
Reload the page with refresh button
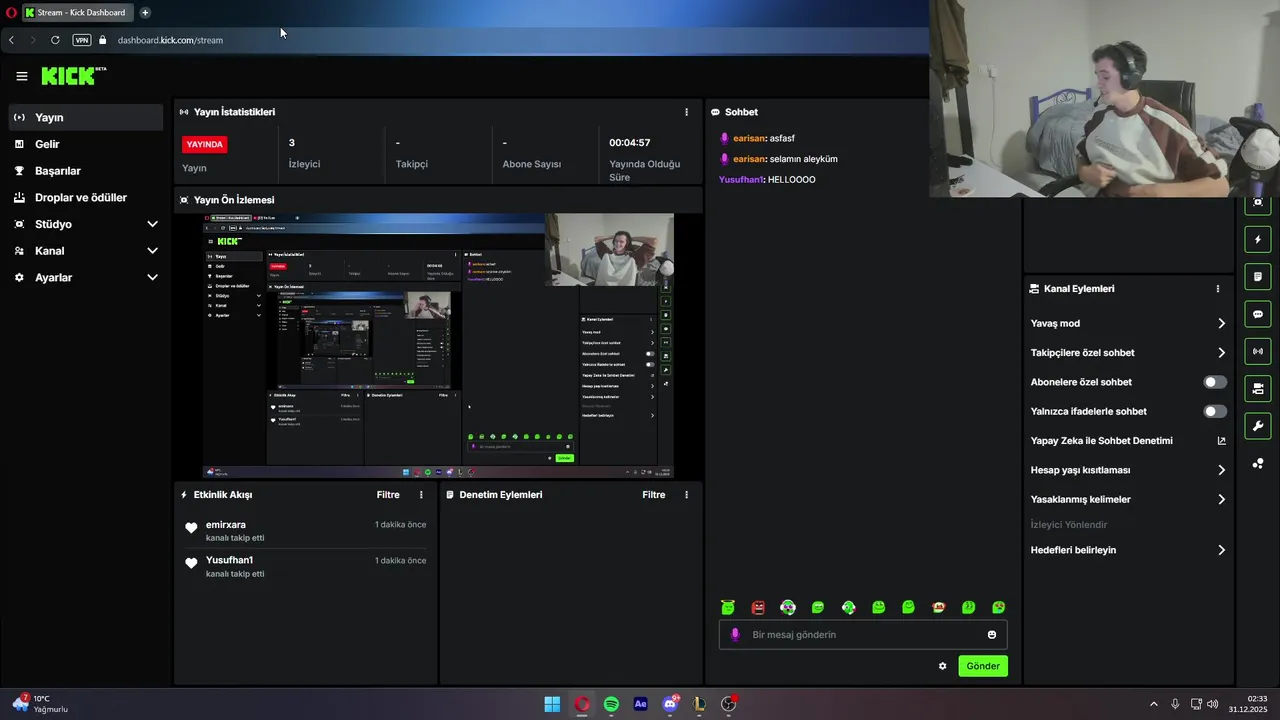pyautogui.click(x=55, y=40)
